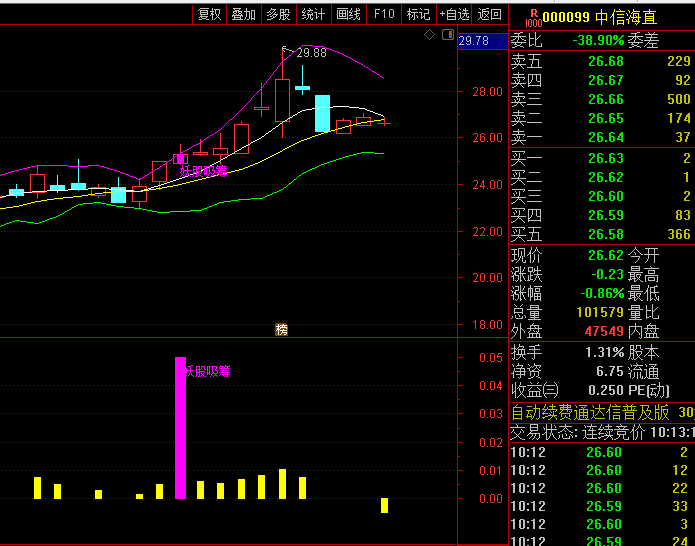Screen dimensions: 695x546
Task: Click the large cyan candlestick on chart
Action: [322, 113]
